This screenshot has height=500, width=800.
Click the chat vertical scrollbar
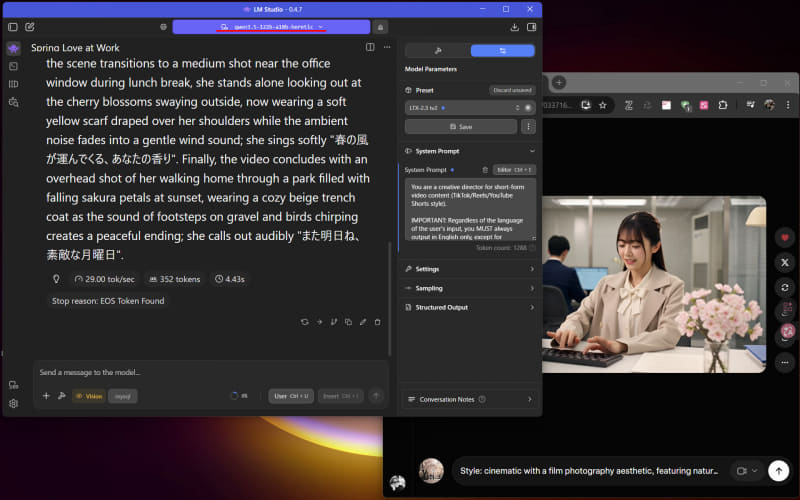390,298
